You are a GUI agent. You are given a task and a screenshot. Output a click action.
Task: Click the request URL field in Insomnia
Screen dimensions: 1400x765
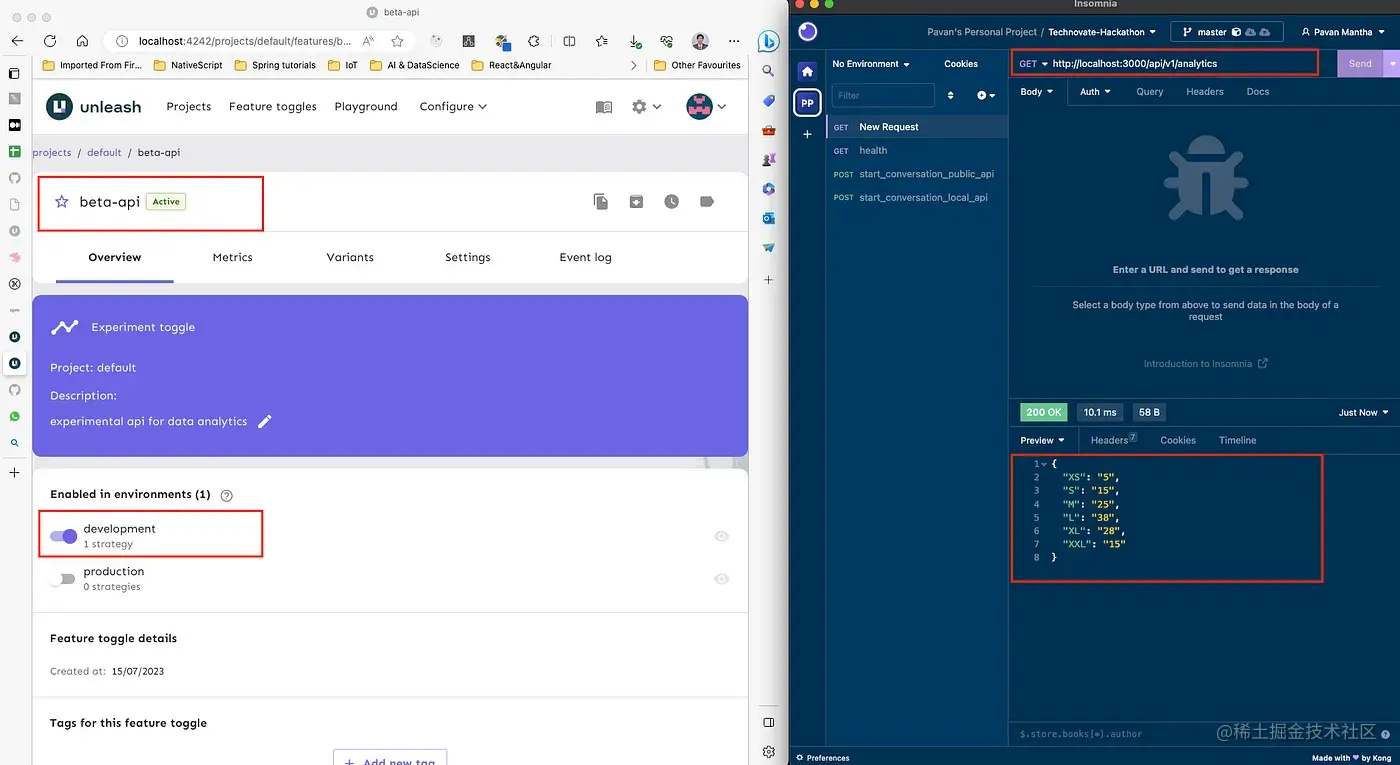[1184, 63]
